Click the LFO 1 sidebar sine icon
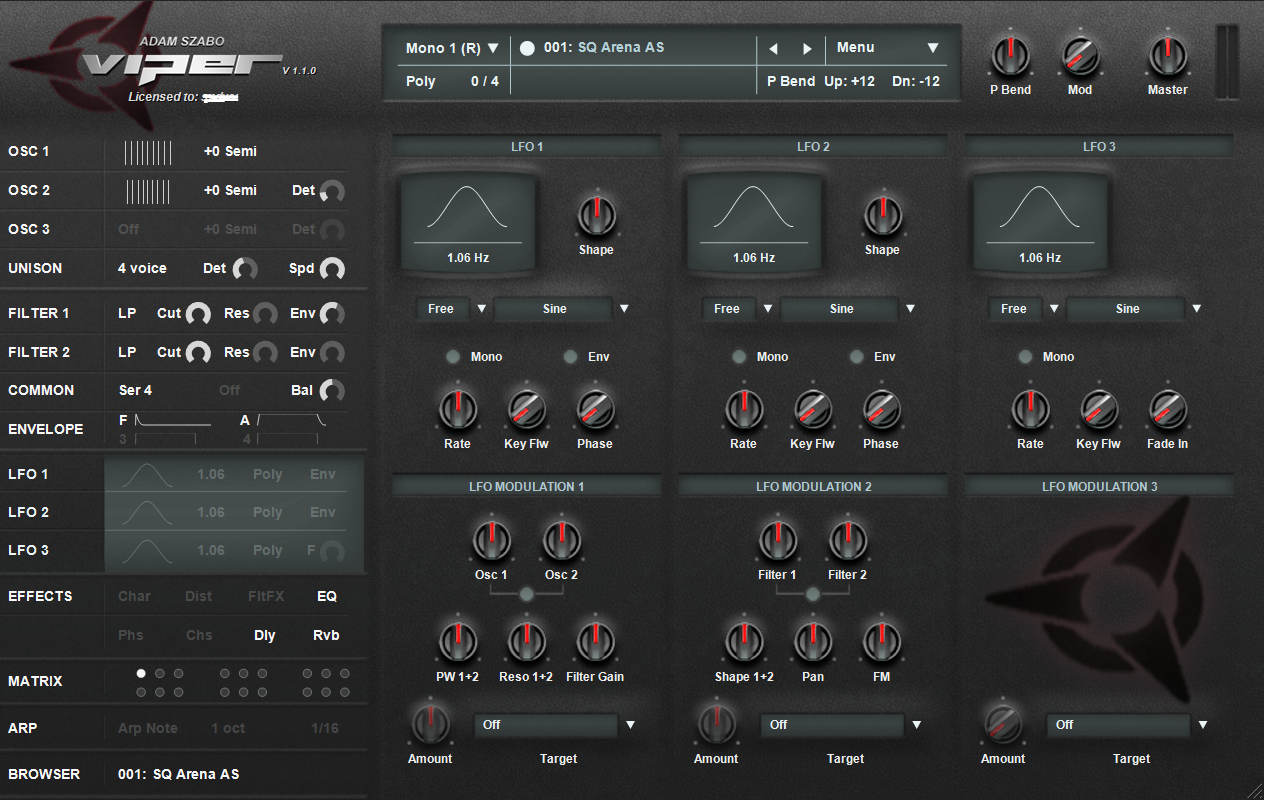 coord(147,474)
